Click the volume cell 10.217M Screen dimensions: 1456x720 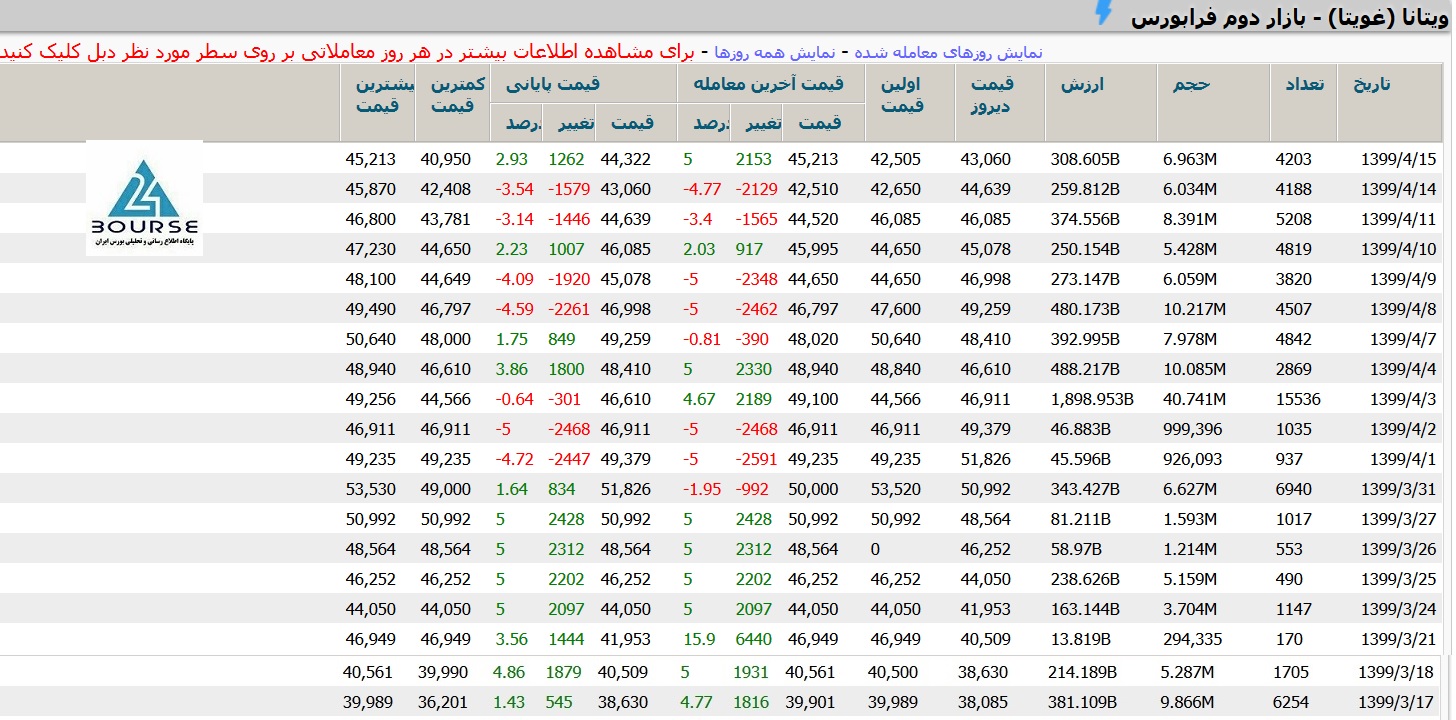click(1194, 309)
